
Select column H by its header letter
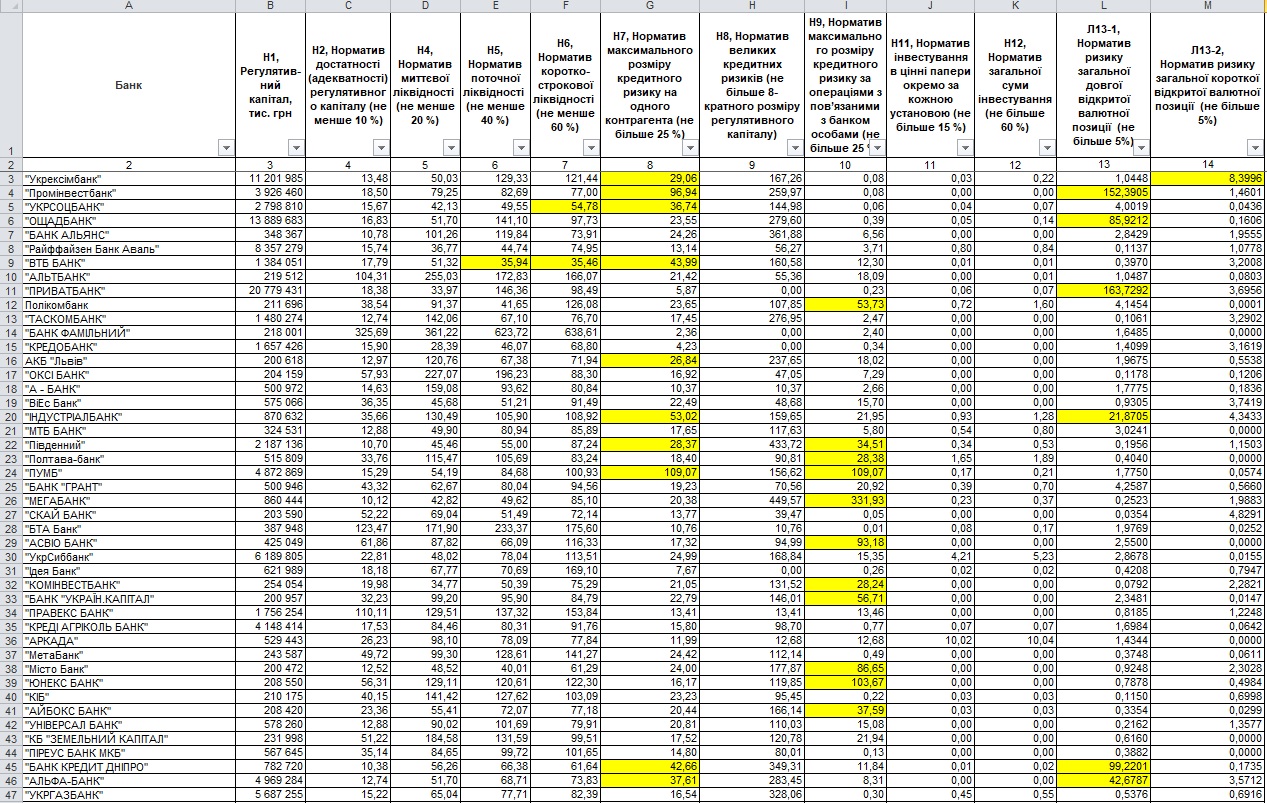pos(754,6)
